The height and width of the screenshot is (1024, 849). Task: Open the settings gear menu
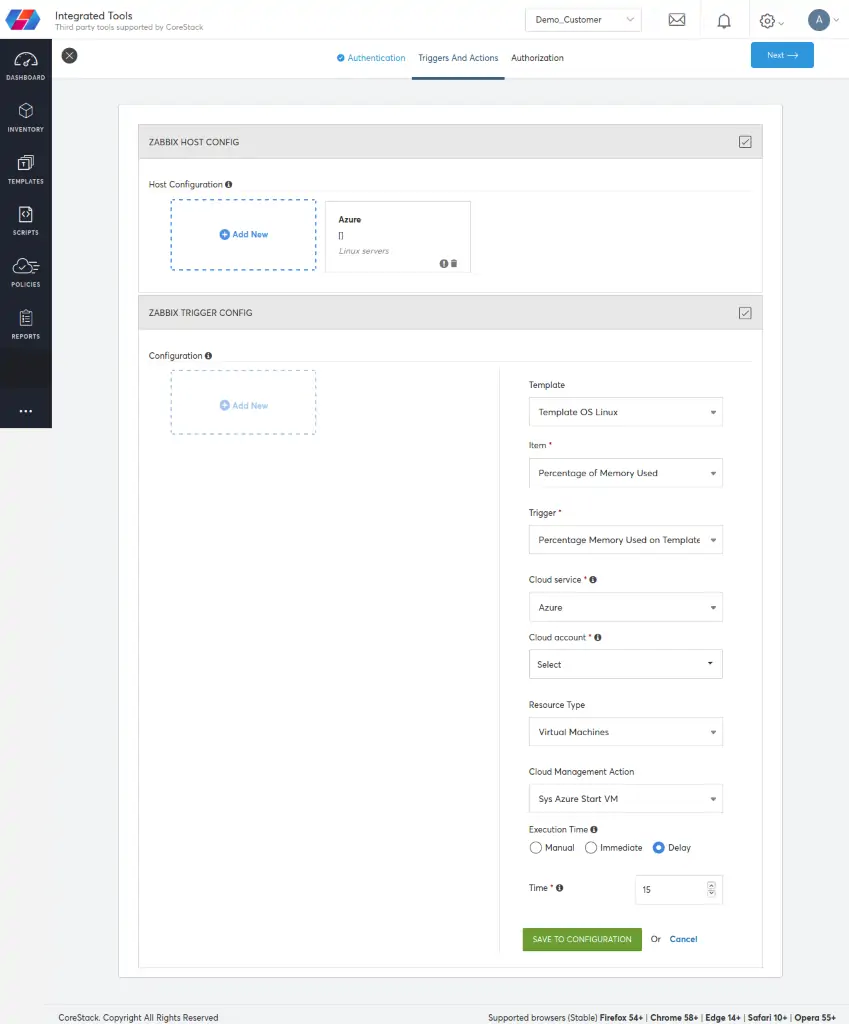[771, 21]
